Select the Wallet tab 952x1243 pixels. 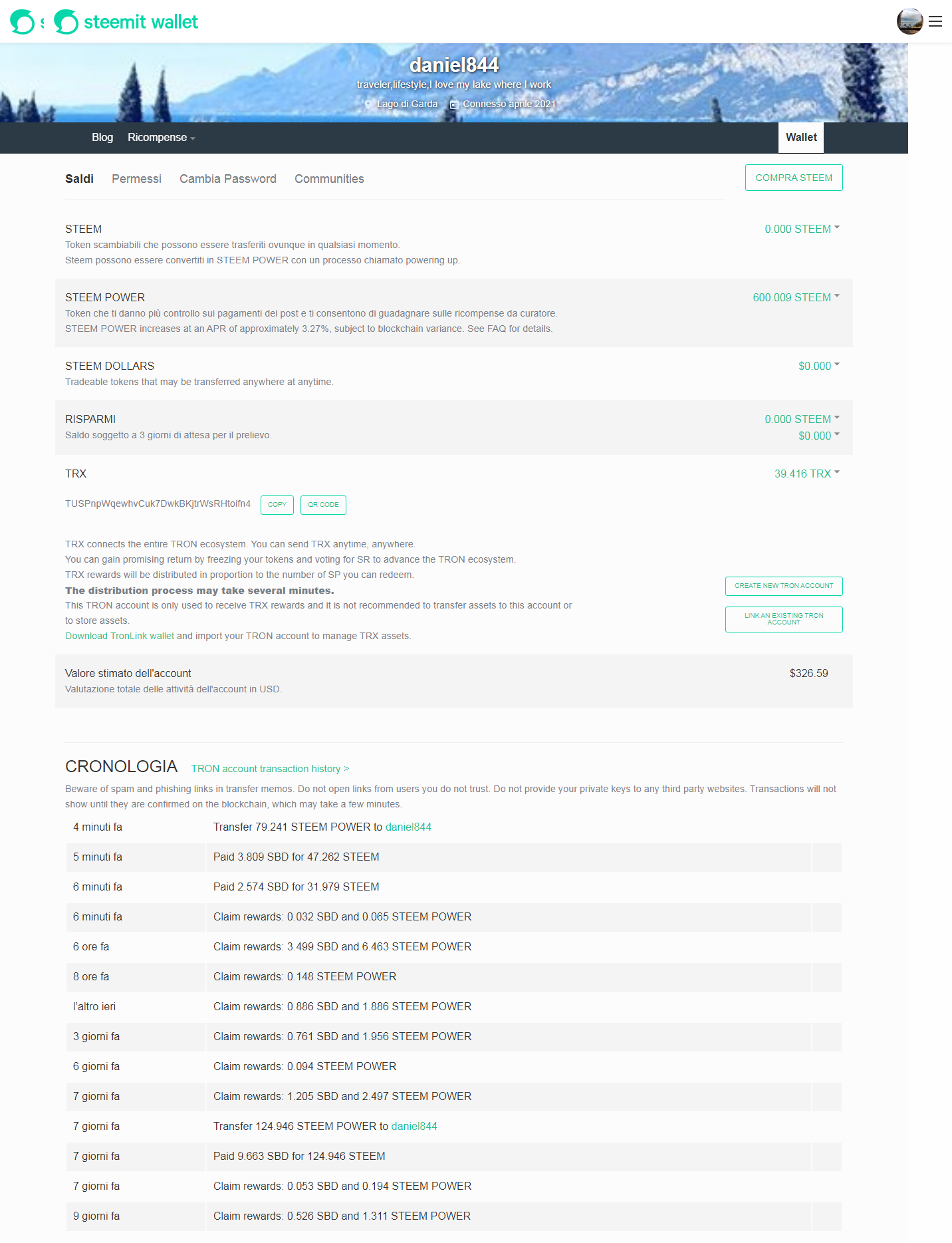[x=801, y=138]
